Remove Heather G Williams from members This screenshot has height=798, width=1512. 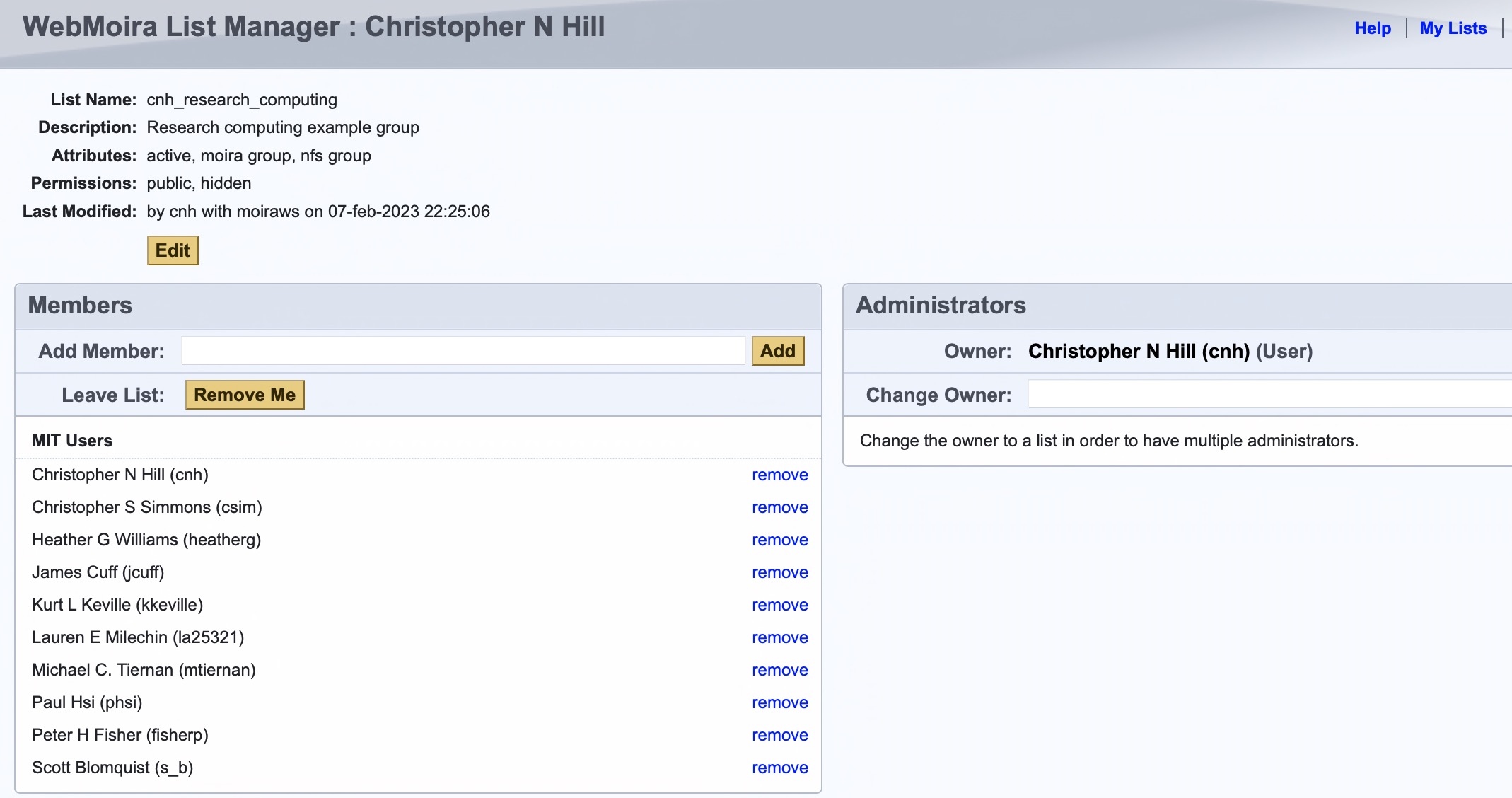pos(779,540)
